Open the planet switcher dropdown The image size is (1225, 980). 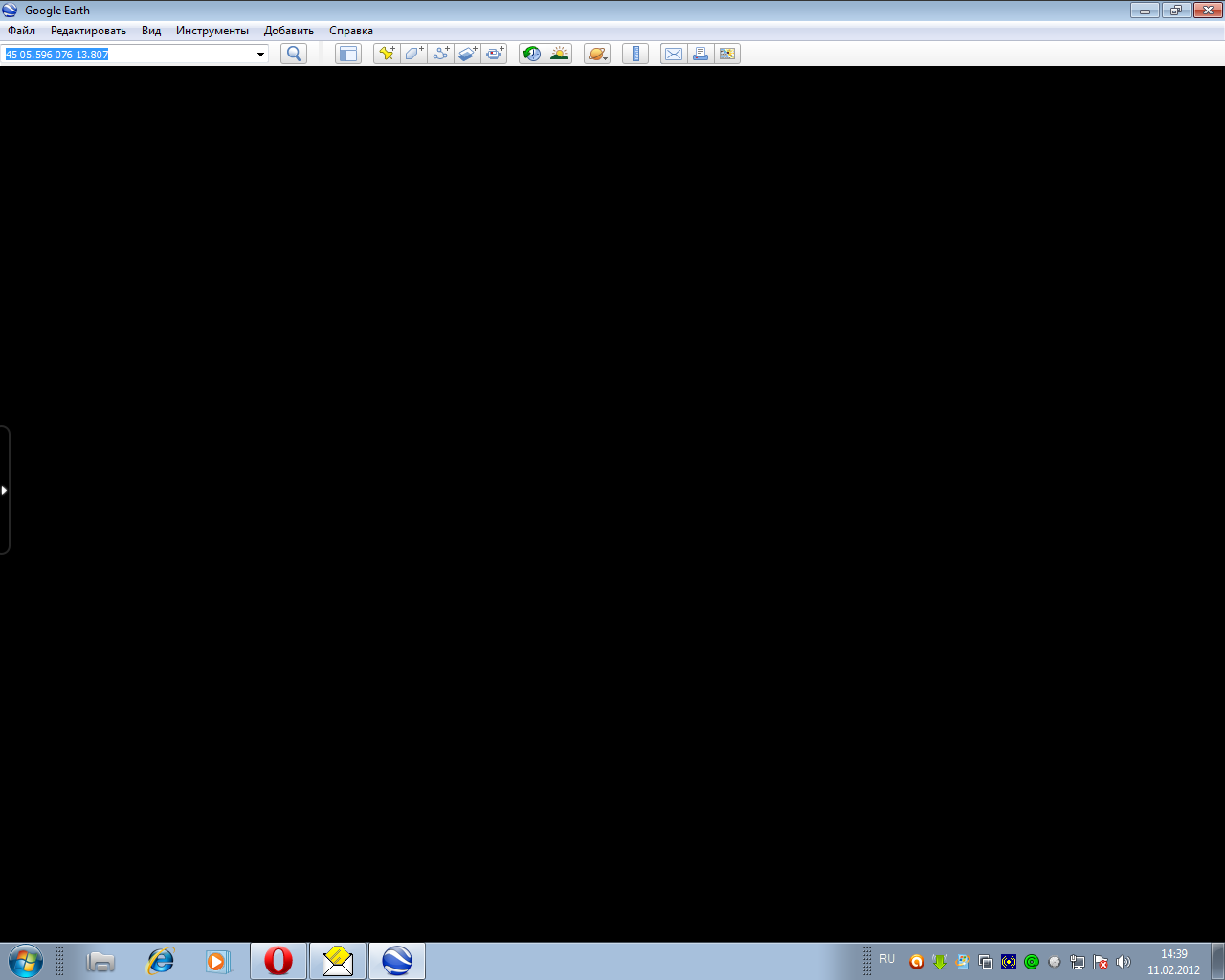coord(597,54)
